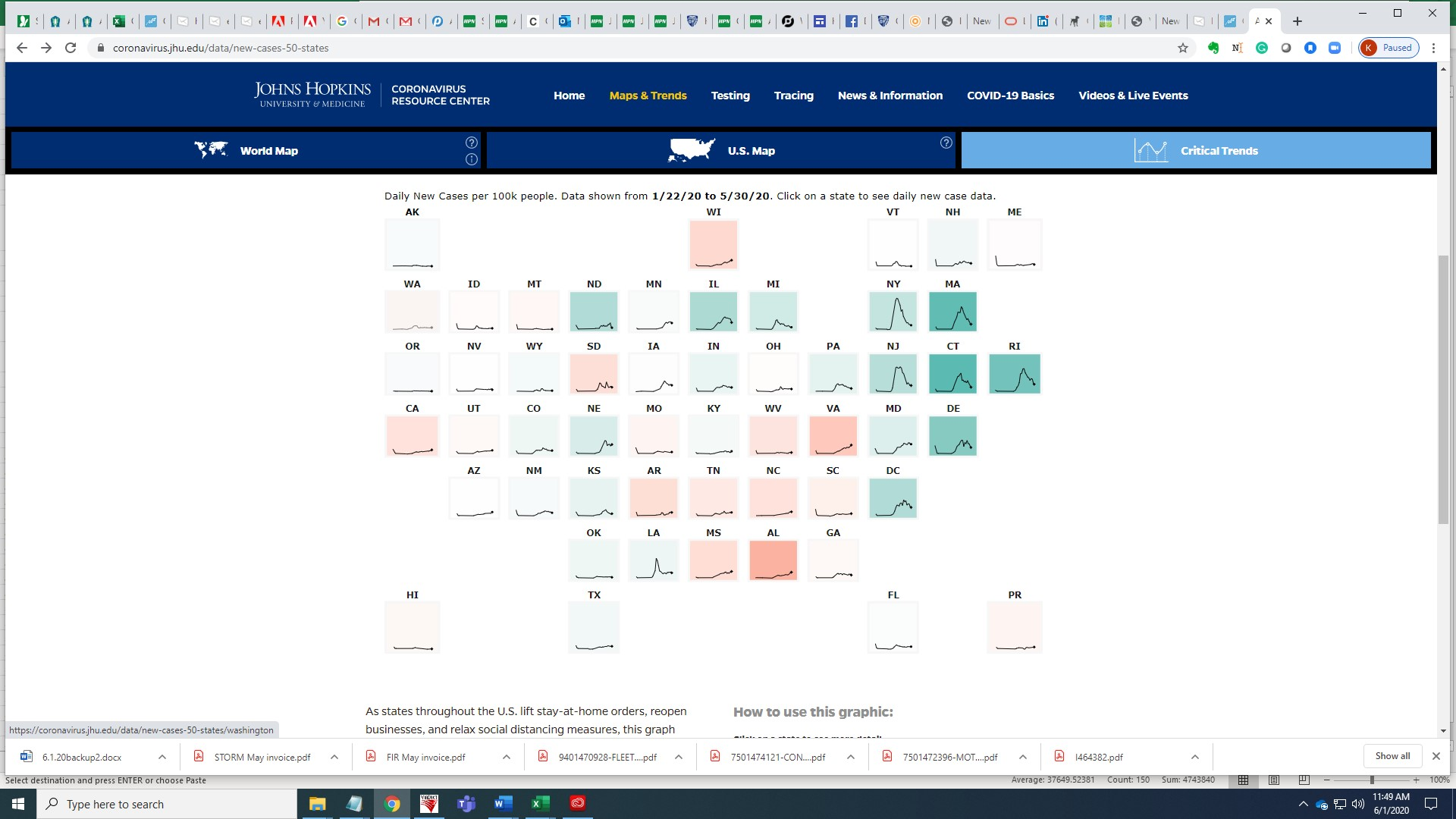Image resolution: width=1456 pixels, height=819 pixels.
Task: Open the Grammarly browser extension
Action: tap(1262, 47)
